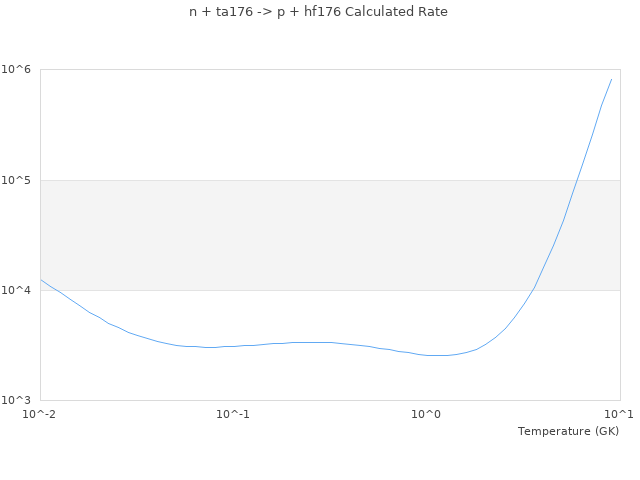Click white plot region between 10^5 and 10^6
640x480 pixels.
(x=300, y=125)
